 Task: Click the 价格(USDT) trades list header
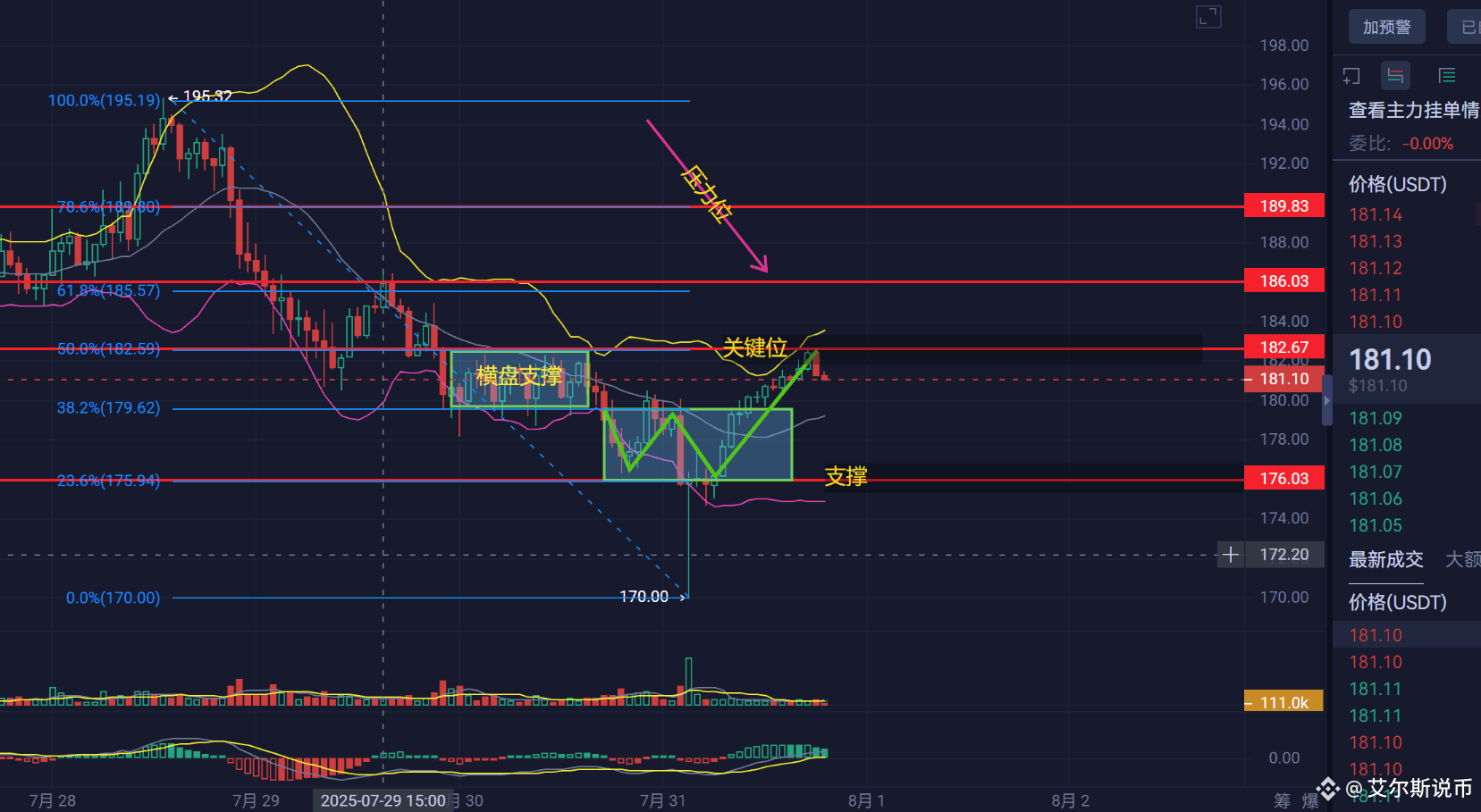1398,602
